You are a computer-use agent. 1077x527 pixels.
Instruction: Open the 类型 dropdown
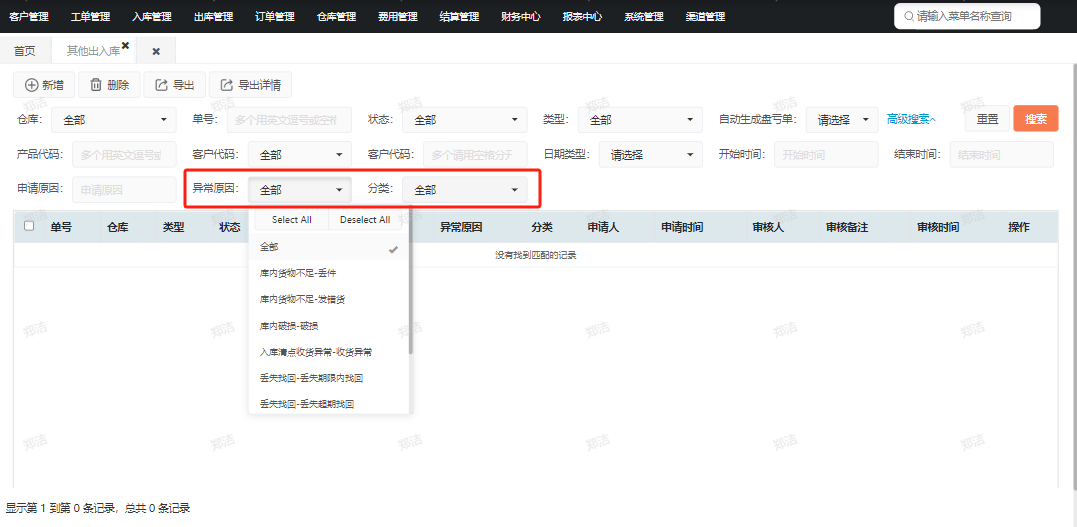tap(640, 120)
